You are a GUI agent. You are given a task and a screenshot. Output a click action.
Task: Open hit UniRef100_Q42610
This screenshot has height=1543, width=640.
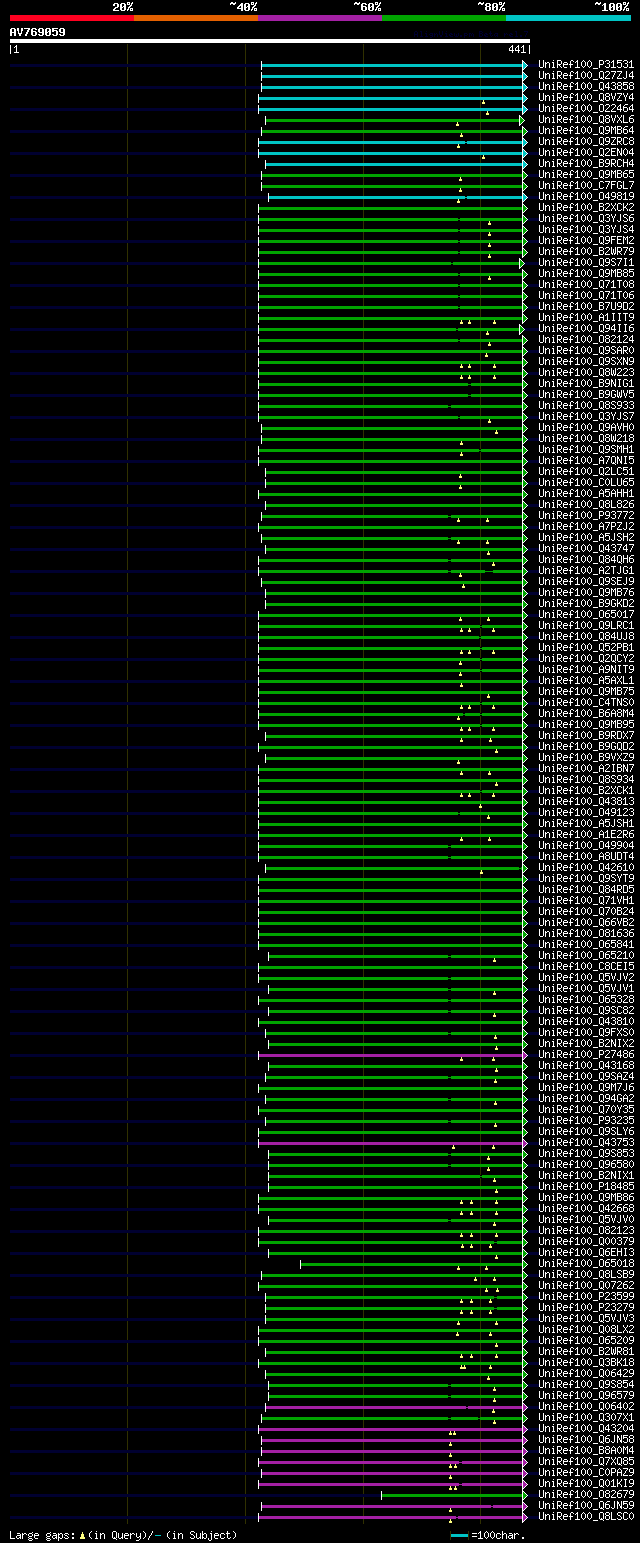(x=586, y=867)
